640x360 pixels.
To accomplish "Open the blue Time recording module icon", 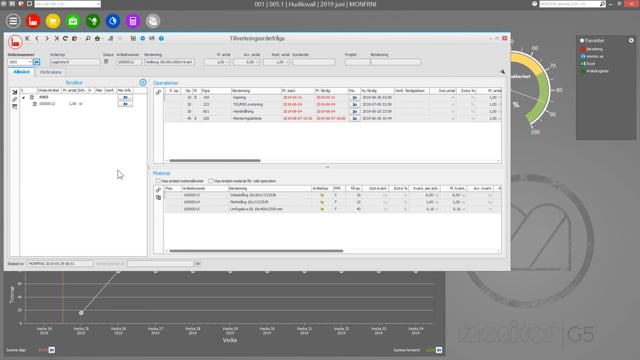I will click(113, 21).
